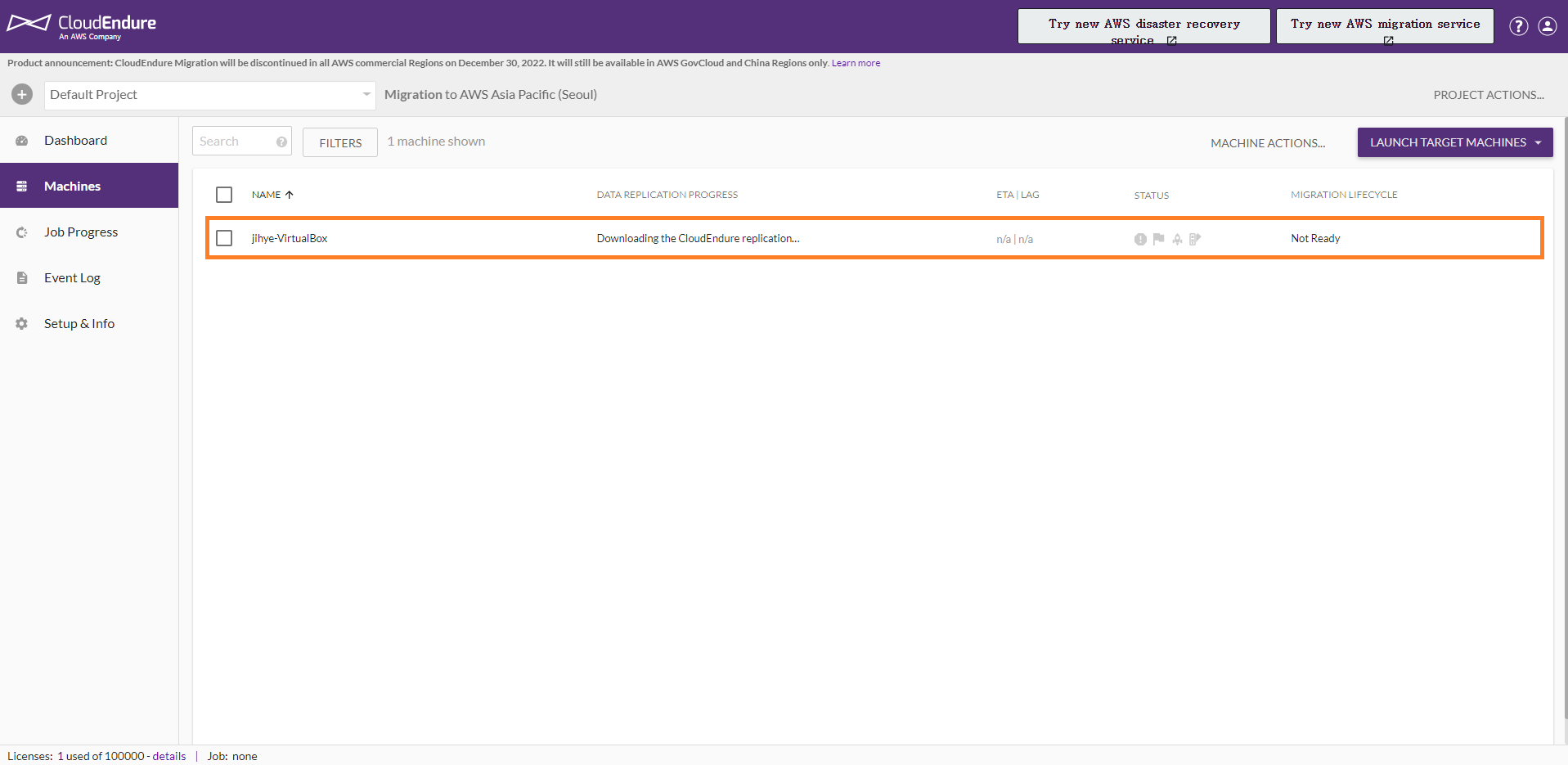The width and height of the screenshot is (1568, 765).
Task: Click MIGRATION LIFECYCLE column header
Action: [x=1344, y=195]
